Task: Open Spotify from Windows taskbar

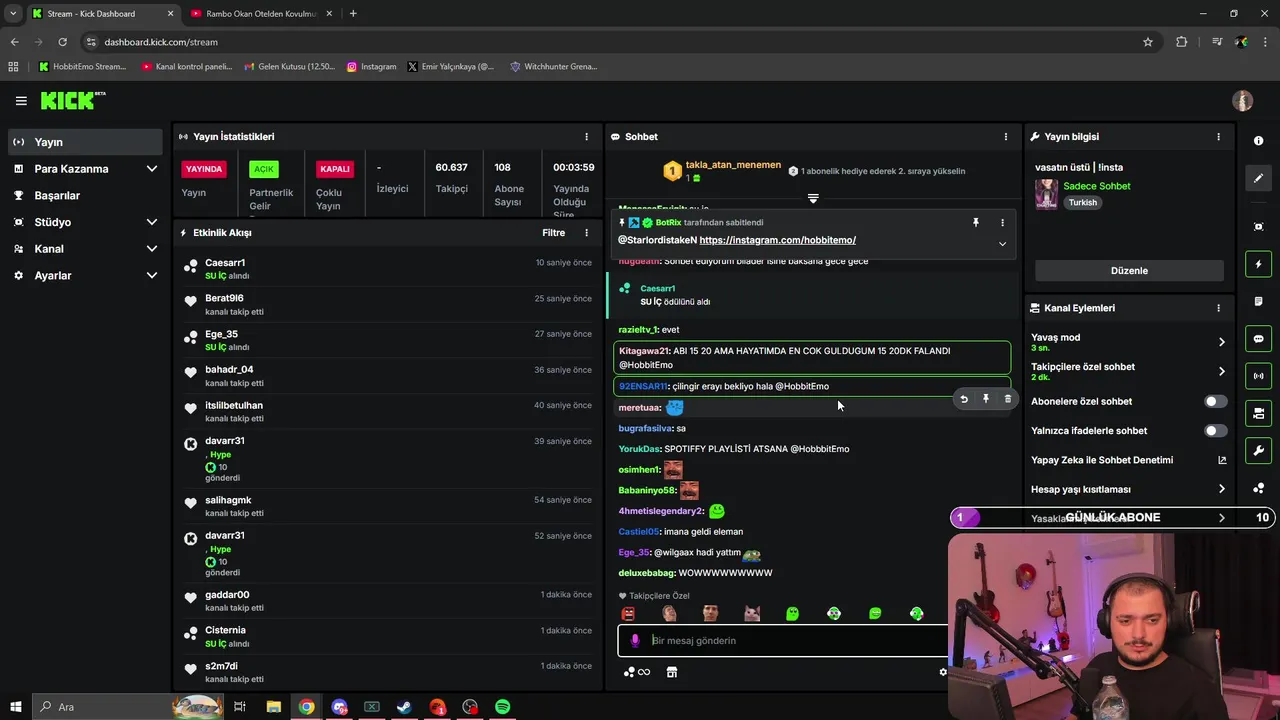Action: [x=503, y=707]
